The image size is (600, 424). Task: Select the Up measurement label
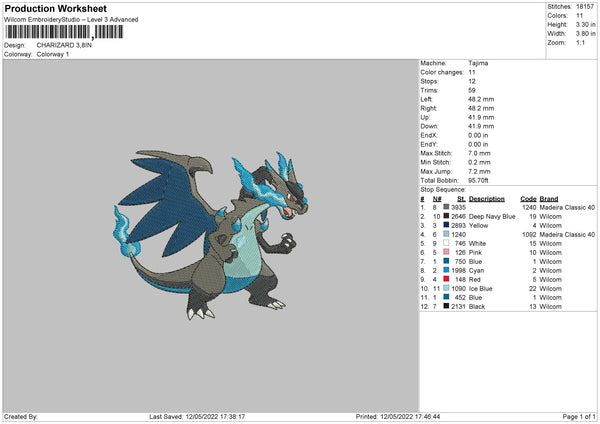[x=425, y=117]
